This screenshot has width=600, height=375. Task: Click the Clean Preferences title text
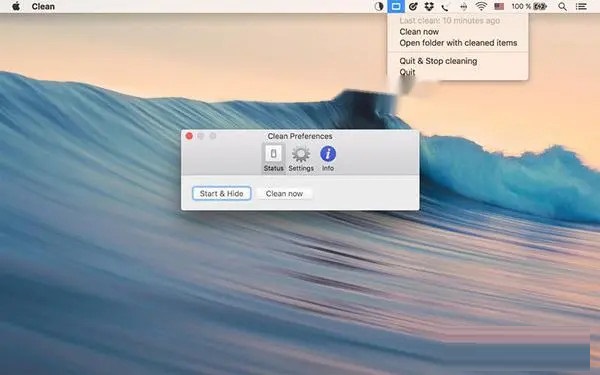coord(300,136)
